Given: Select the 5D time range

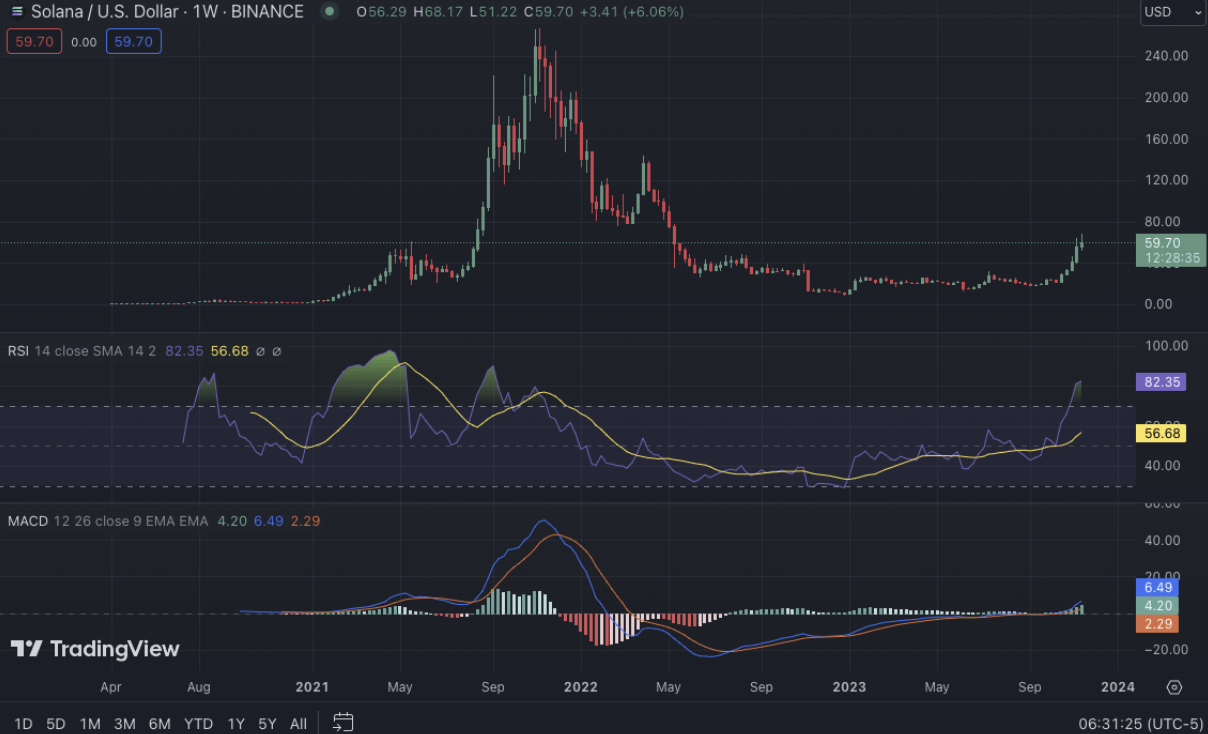Looking at the screenshot, I should (56, 723).
